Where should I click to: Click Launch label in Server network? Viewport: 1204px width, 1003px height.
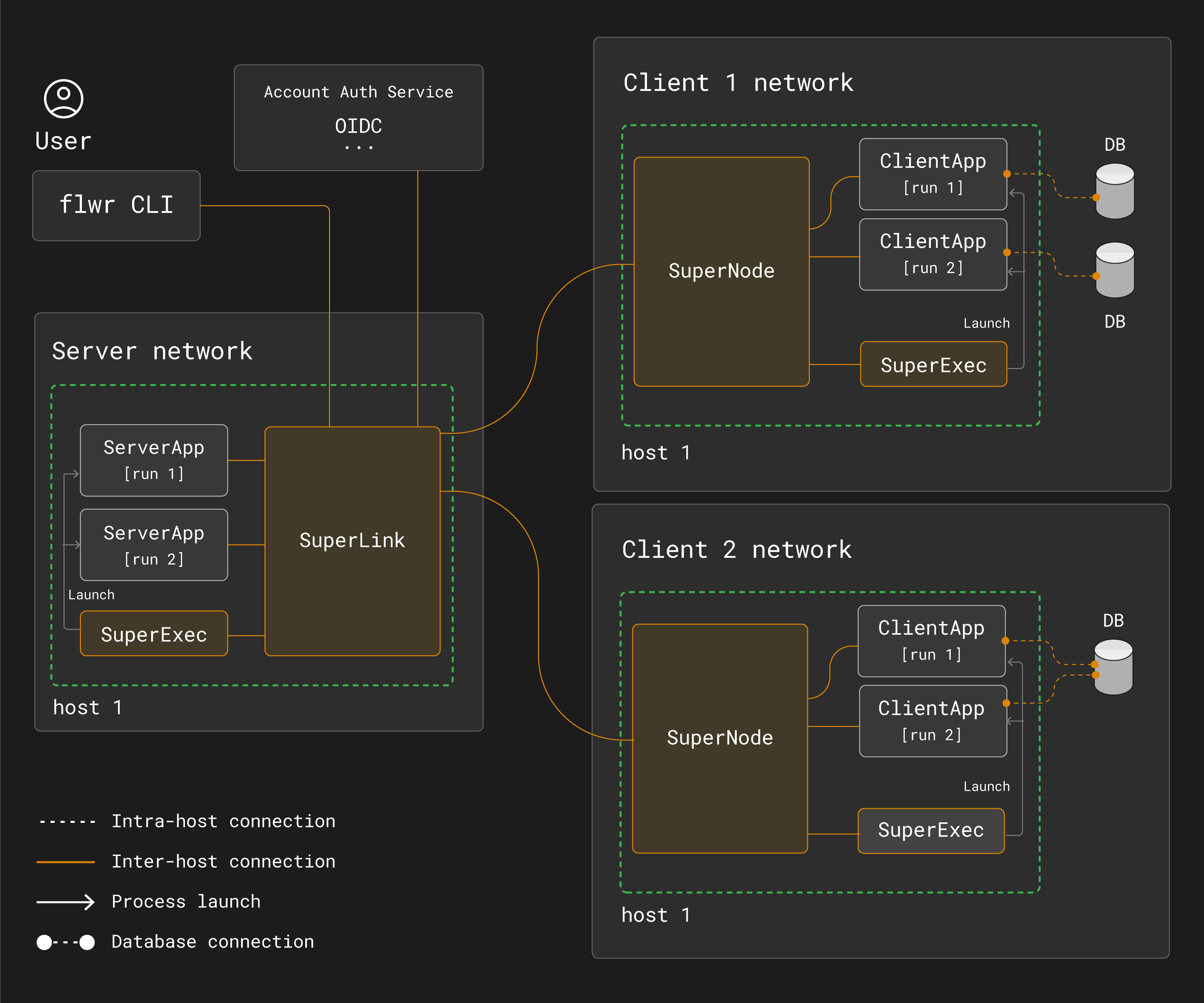[91, 594]
